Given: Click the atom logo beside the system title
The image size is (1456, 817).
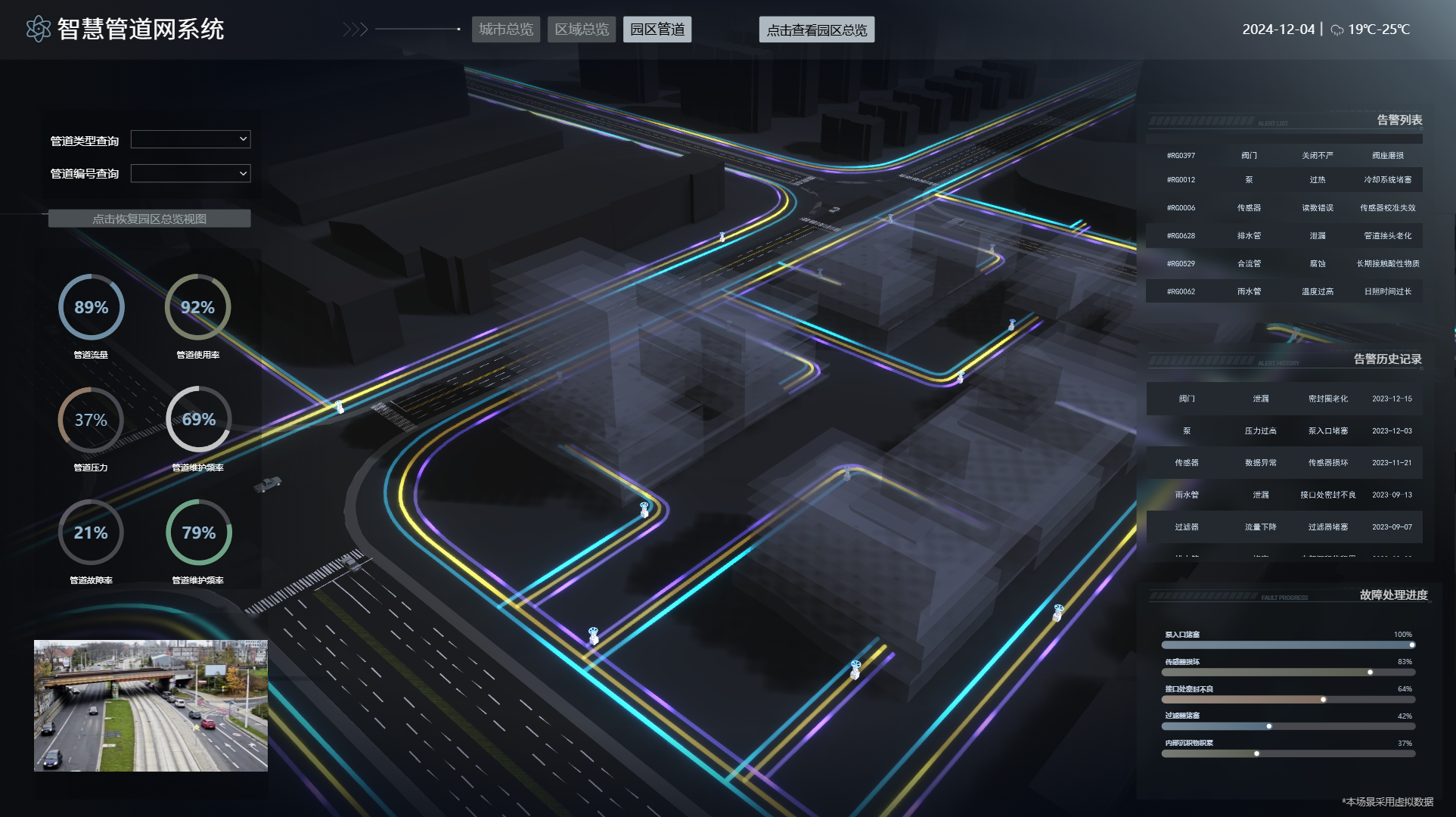Looking at the screenshot, I should (x=38, y=30).
